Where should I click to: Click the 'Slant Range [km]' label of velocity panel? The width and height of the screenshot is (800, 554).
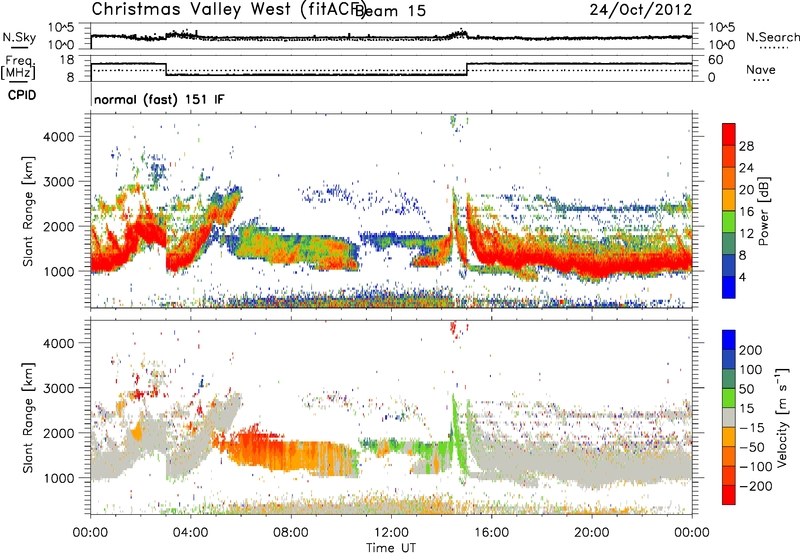pos(28,417)
